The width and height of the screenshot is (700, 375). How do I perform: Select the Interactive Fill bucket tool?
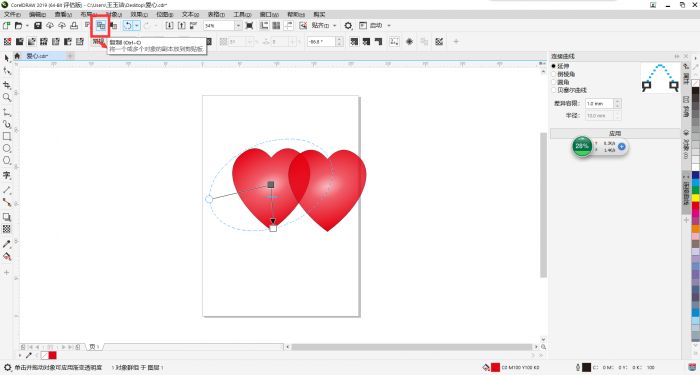(x=7, y=256)
